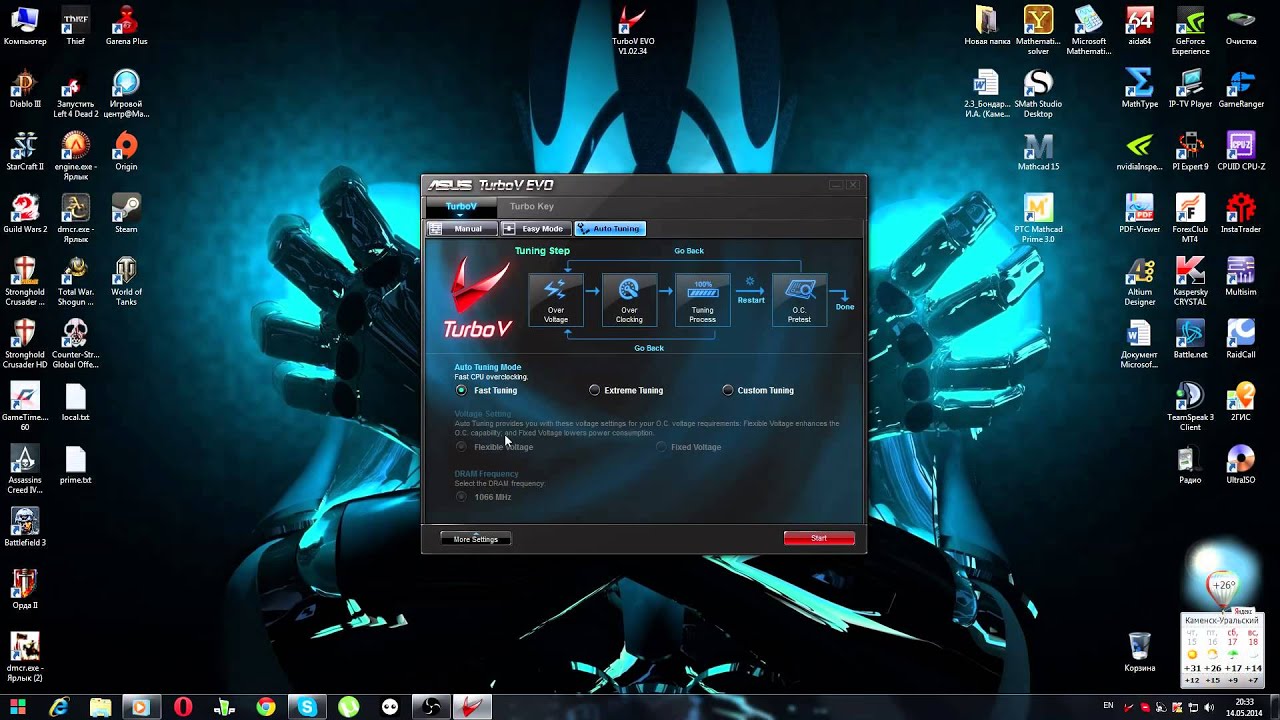
Task: Select the Over Voltage tuning step icon
Action: [555, 299]
